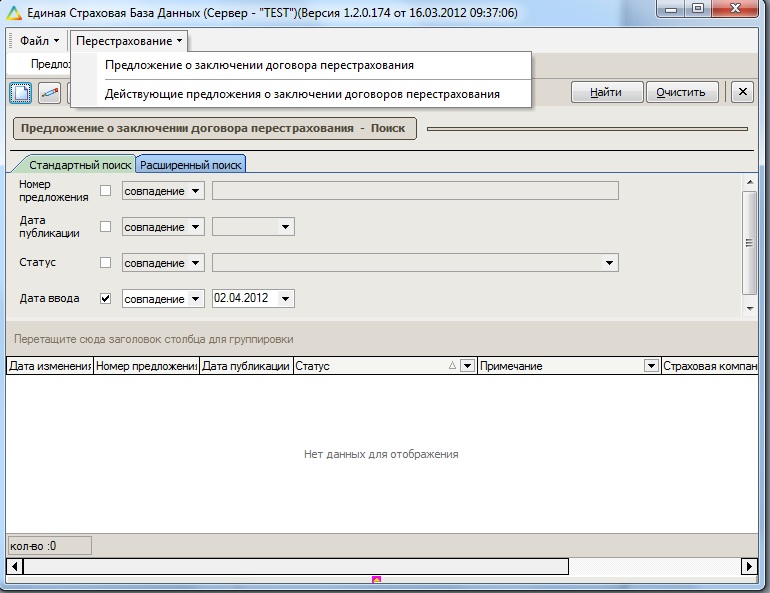The image size is (770, 593).
Task: Expand match type dropdown for Номер предложения
Action: pos(195,191)
